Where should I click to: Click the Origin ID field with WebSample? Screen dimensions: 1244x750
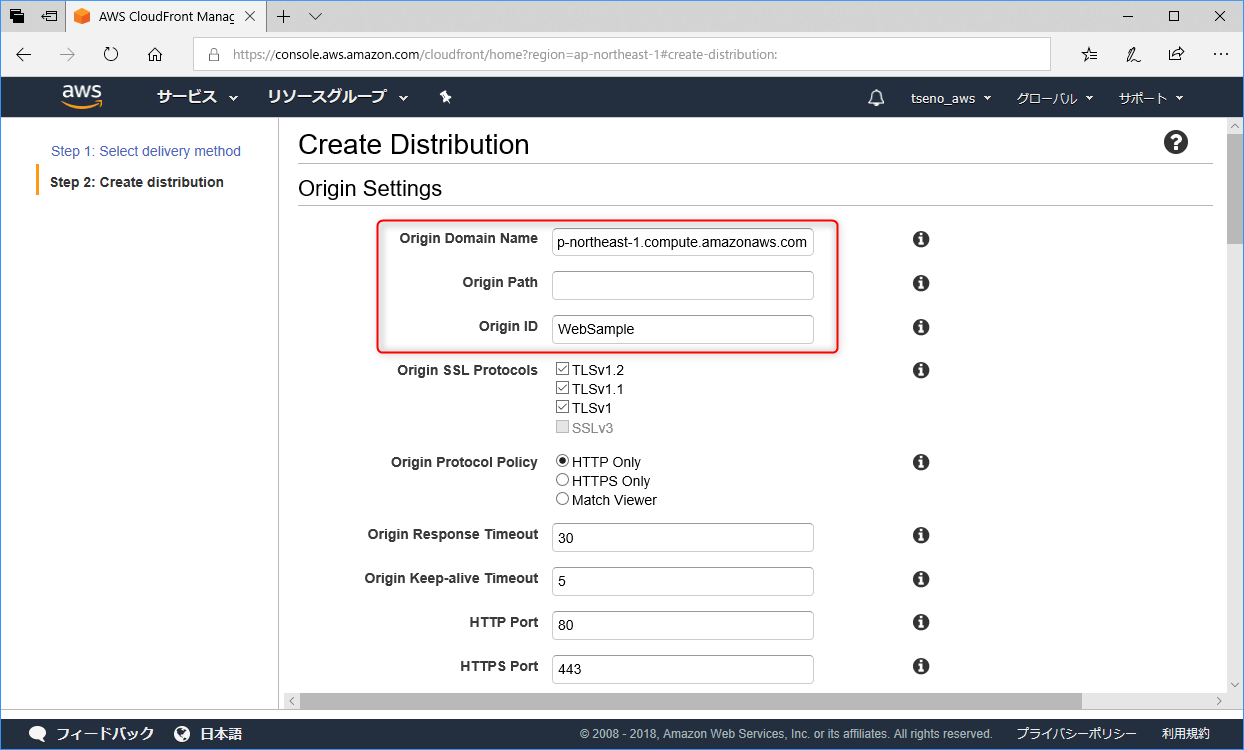(x=683, y=329)
